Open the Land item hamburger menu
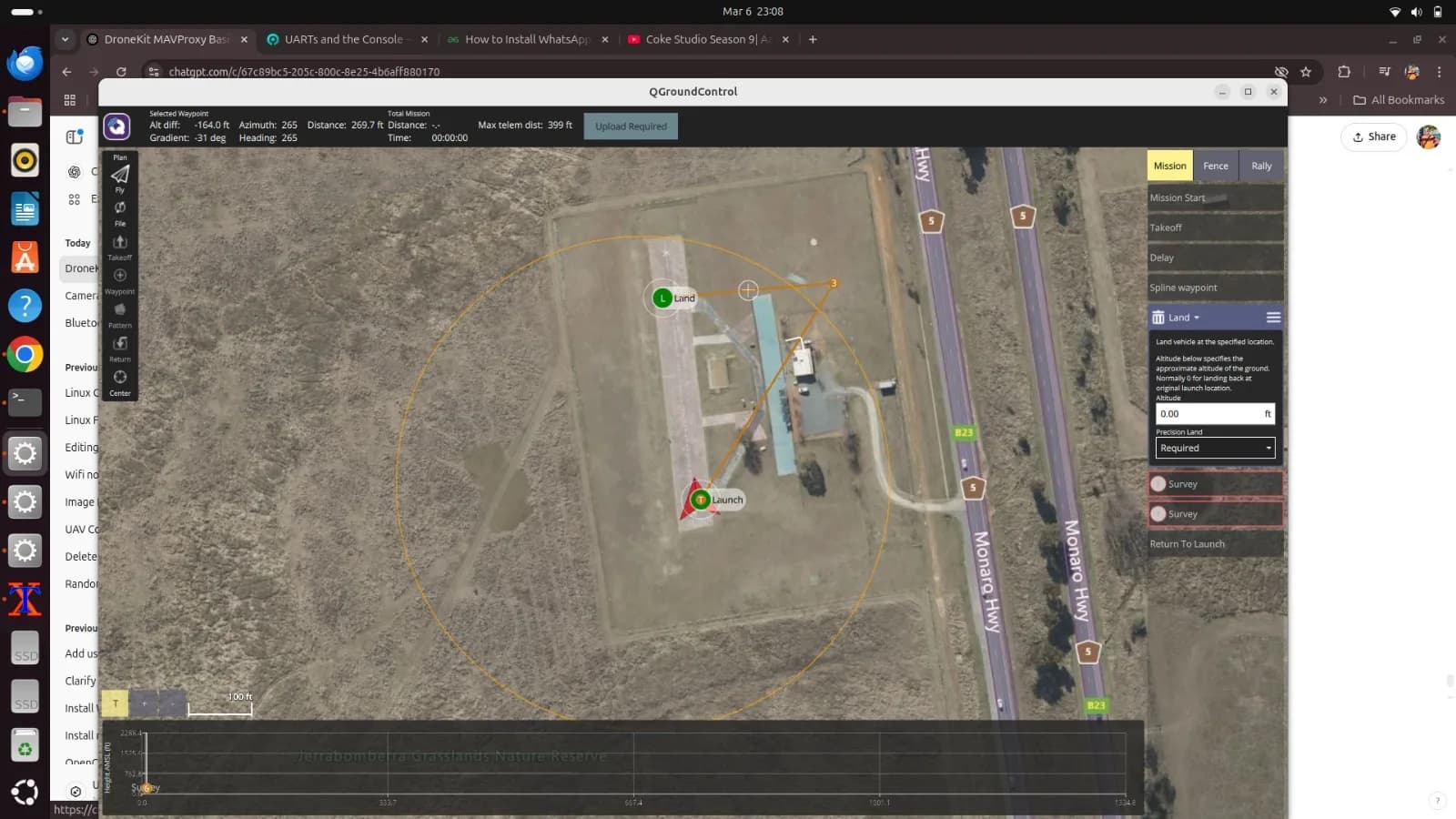The width and height of the screenshot is (1456, 819). tap(1273, 318)
